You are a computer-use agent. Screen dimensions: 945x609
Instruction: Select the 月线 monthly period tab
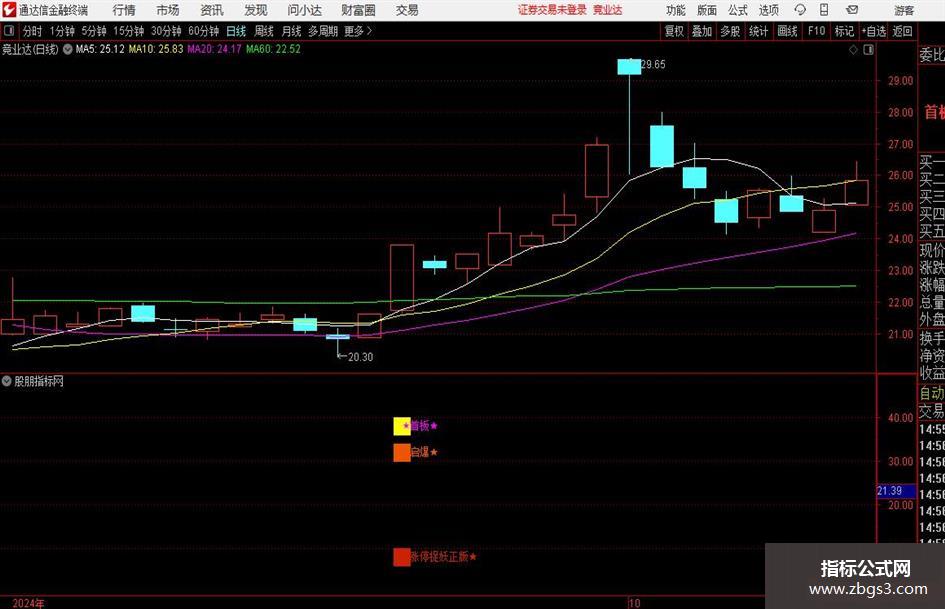(292, 31)
